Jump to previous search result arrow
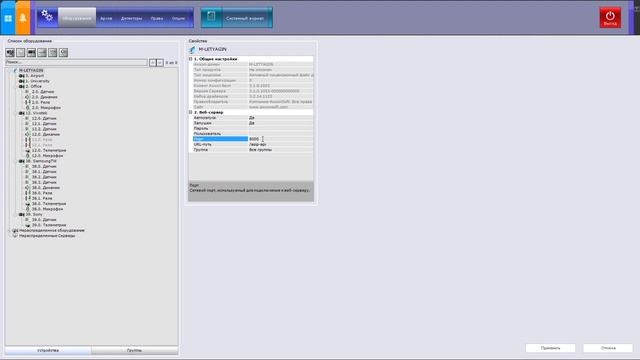Screen dimensions: 640x360 point(153,62)
